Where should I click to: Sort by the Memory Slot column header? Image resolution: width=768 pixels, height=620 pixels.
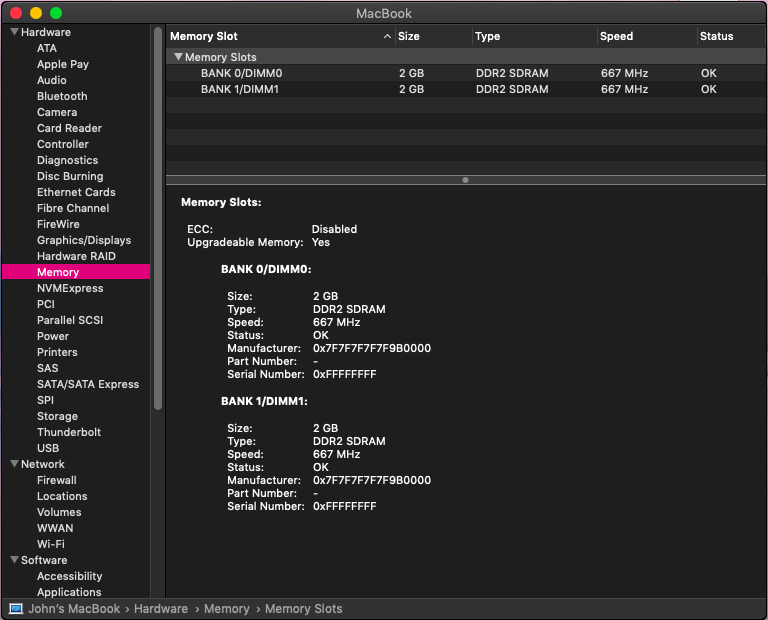(x=204, y=36)
